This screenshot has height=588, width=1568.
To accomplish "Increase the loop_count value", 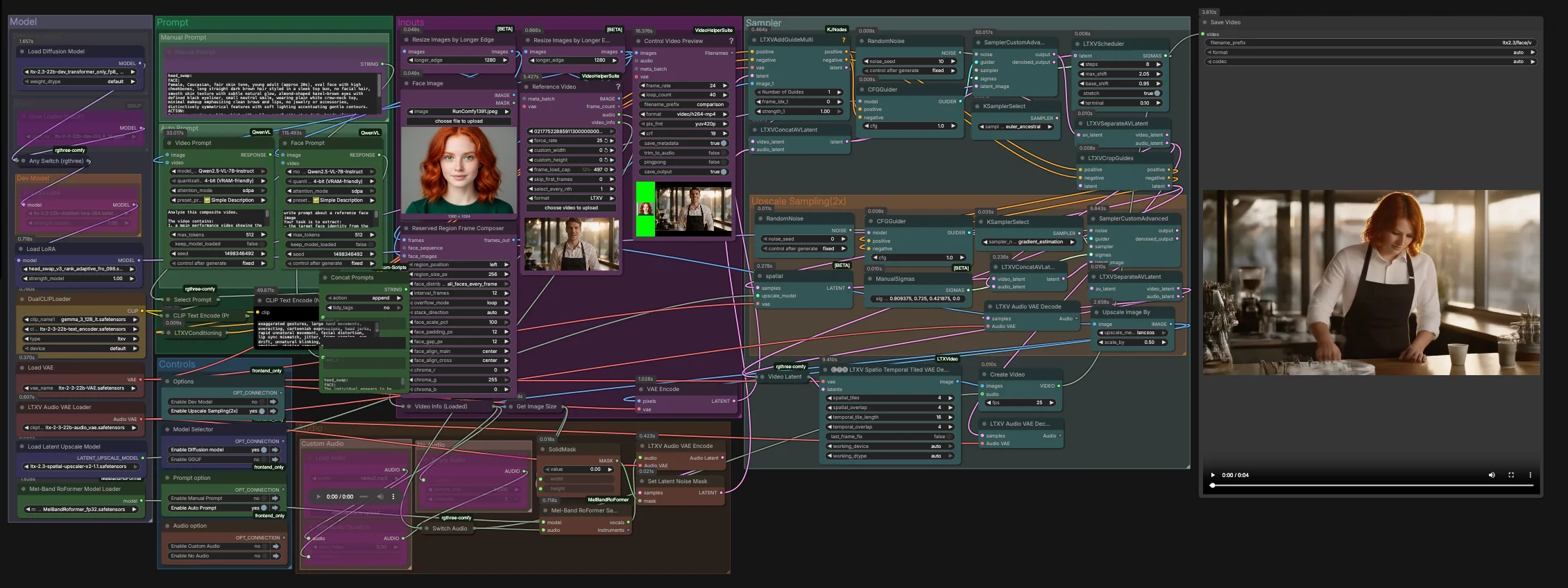I will pos(725,95).
